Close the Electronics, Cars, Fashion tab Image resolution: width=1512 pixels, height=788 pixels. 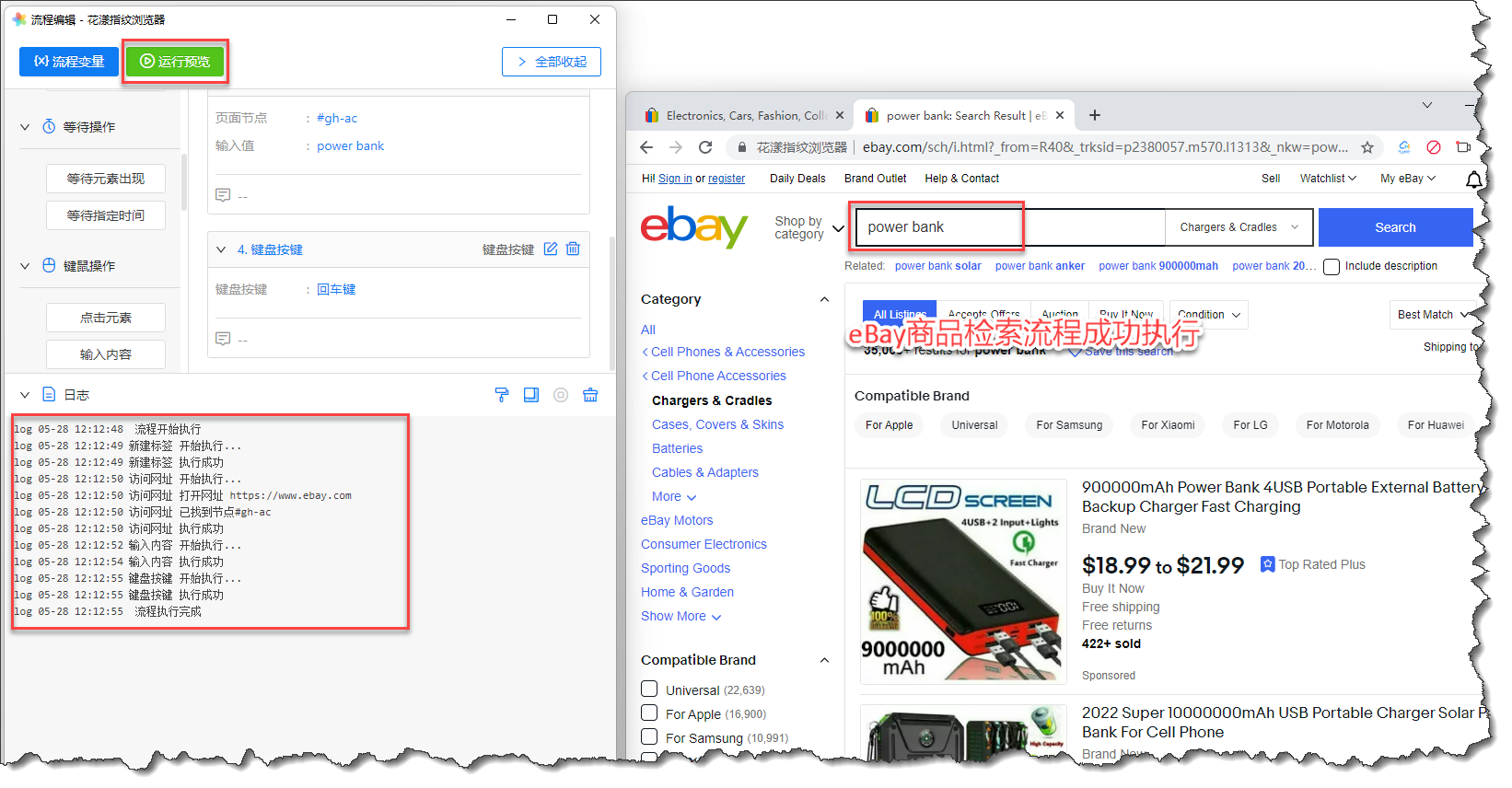[x=840, y=116]
